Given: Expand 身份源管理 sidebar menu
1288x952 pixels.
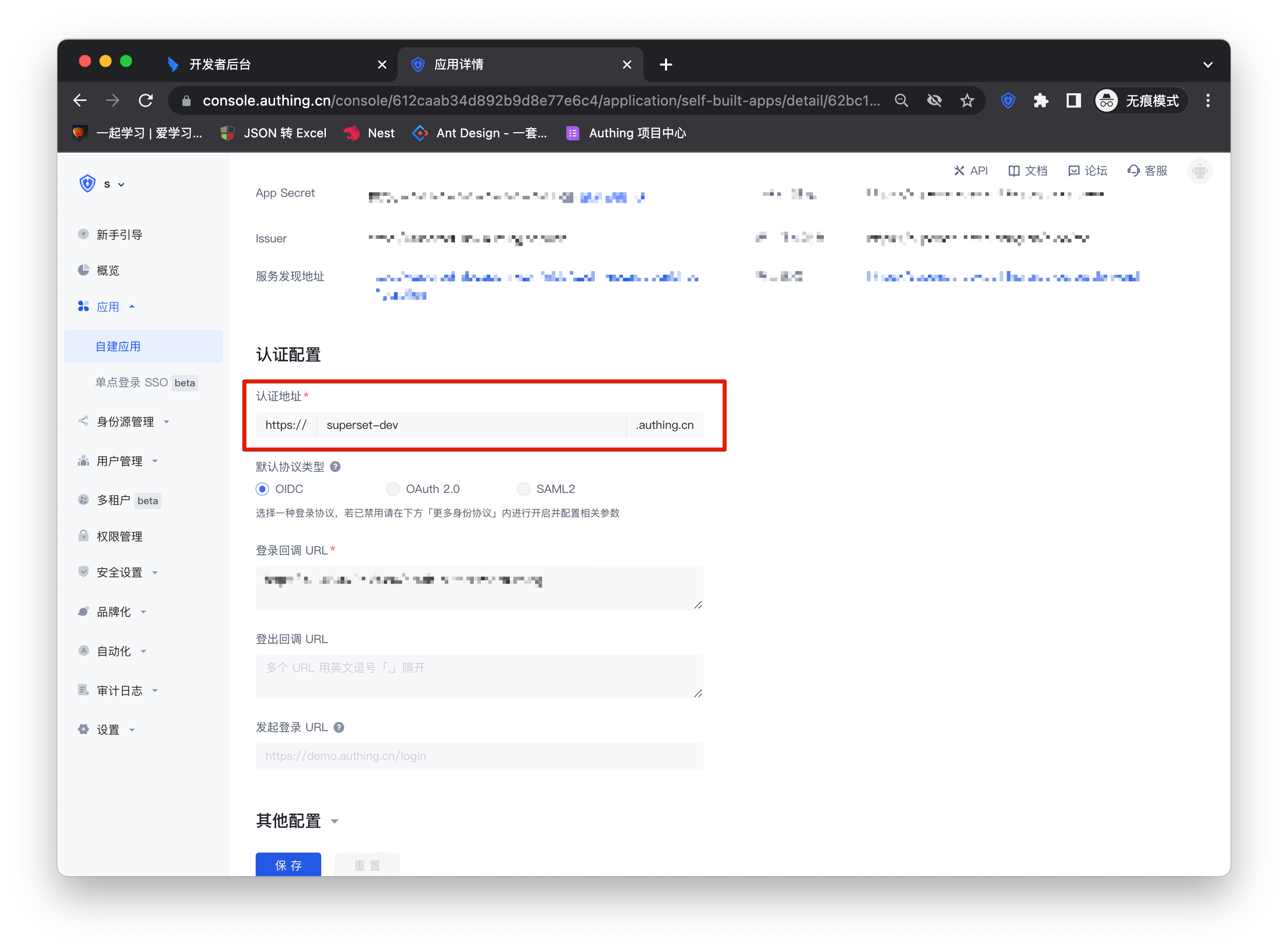Looking at the screenshot, I should 125,422.
